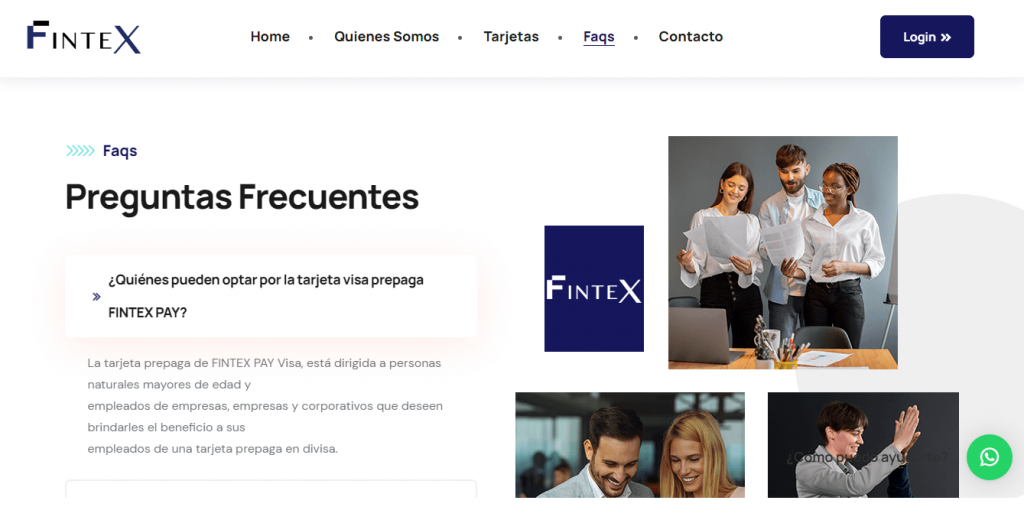Collapse the '¿Quiénes pueden optar' FAQ item
The image size is (1024, 507).
tap(271, 296)
